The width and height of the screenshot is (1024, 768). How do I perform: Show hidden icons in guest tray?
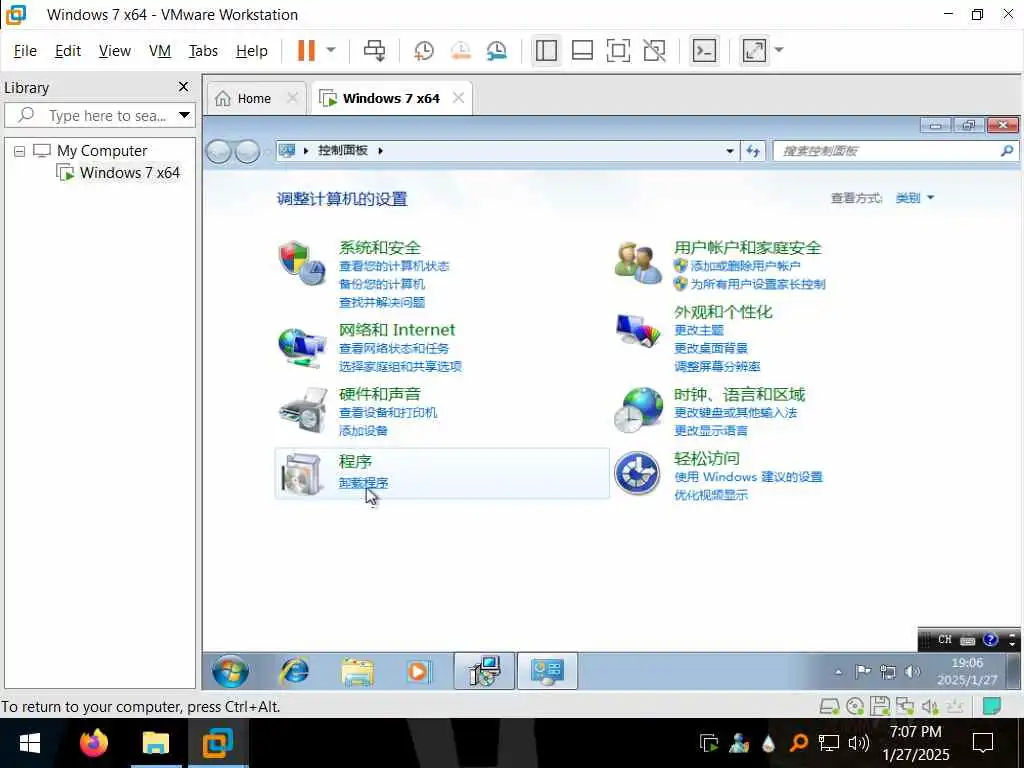[x=839, y=671]
